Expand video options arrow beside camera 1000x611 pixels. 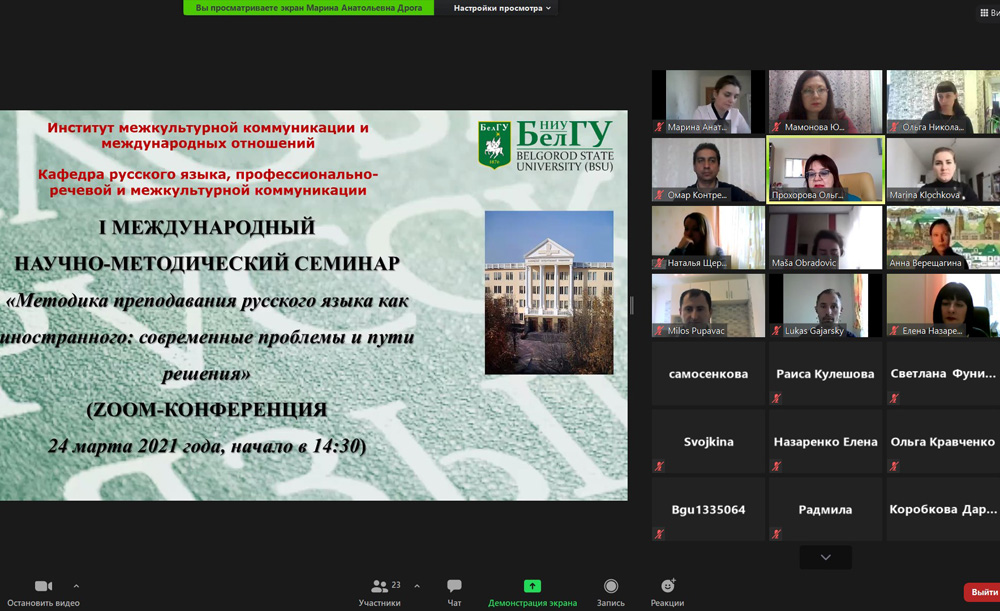76,586
